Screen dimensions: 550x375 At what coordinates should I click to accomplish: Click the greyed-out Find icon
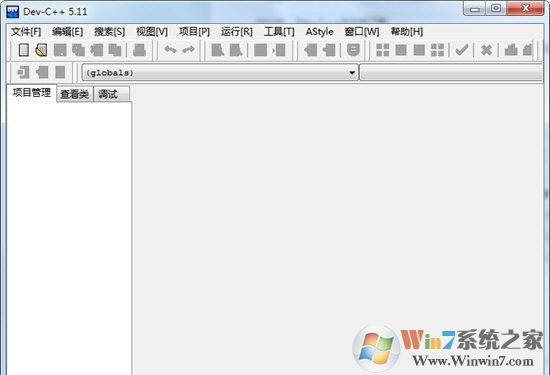[218, 50]
